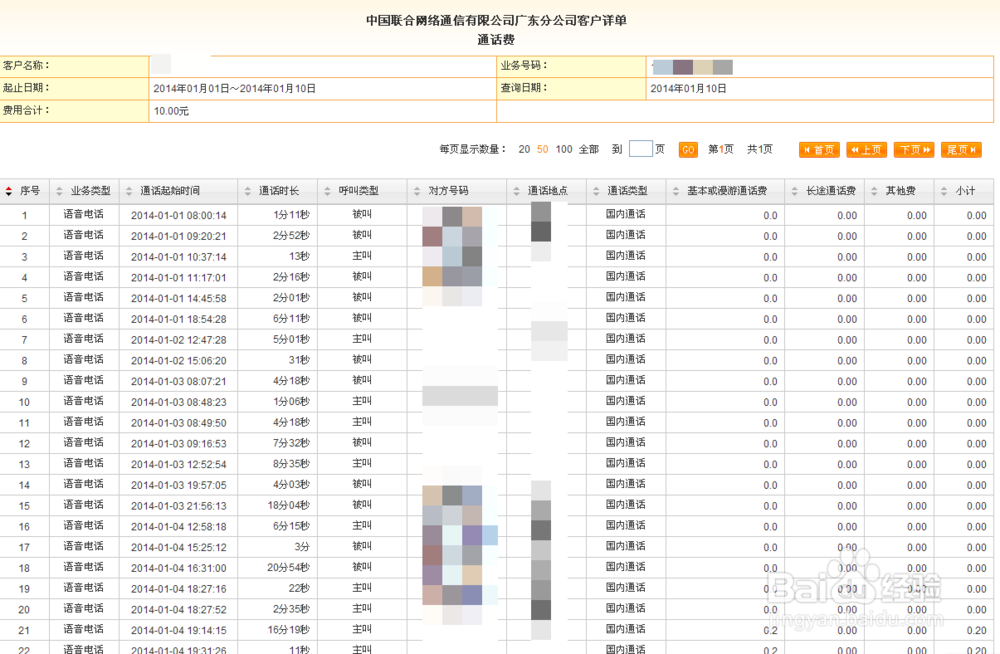Image resolution: width=1000 pixels, height=654 pixels.
Task: Sort by the 通话起始时间 column arrows
Action: pos(129,191)
